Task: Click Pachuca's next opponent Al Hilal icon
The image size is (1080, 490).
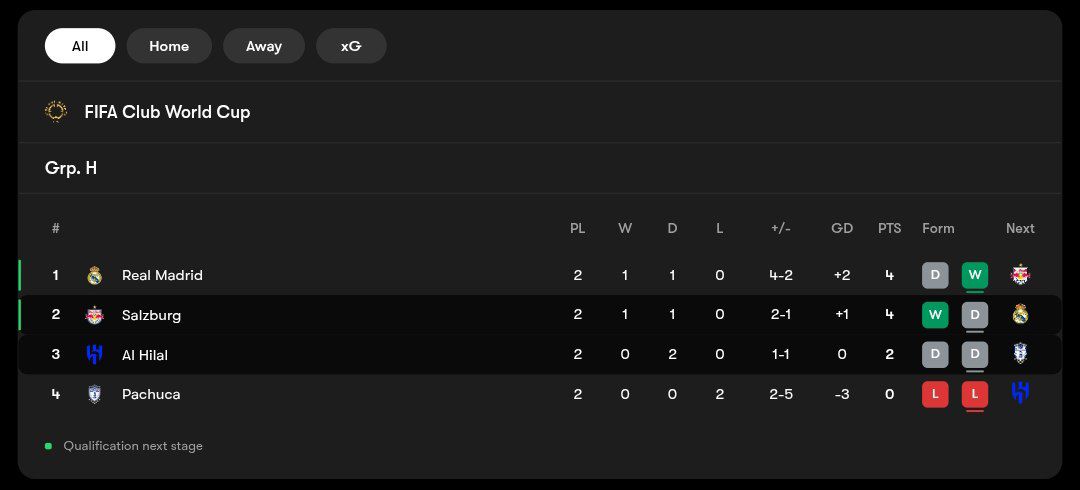Action: (x=1020, y=393)
